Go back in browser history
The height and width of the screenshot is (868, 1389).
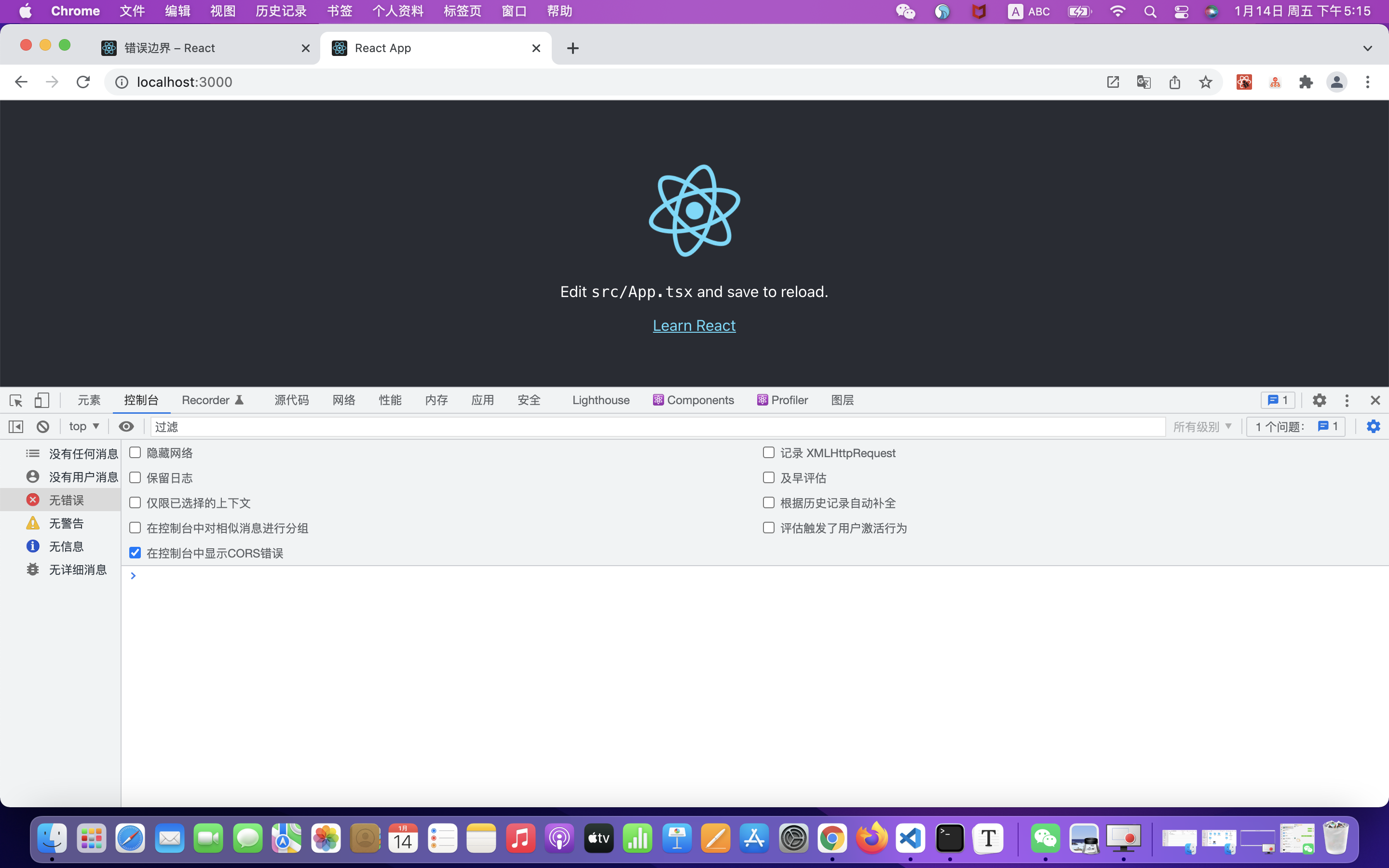(x=21, y=82)
